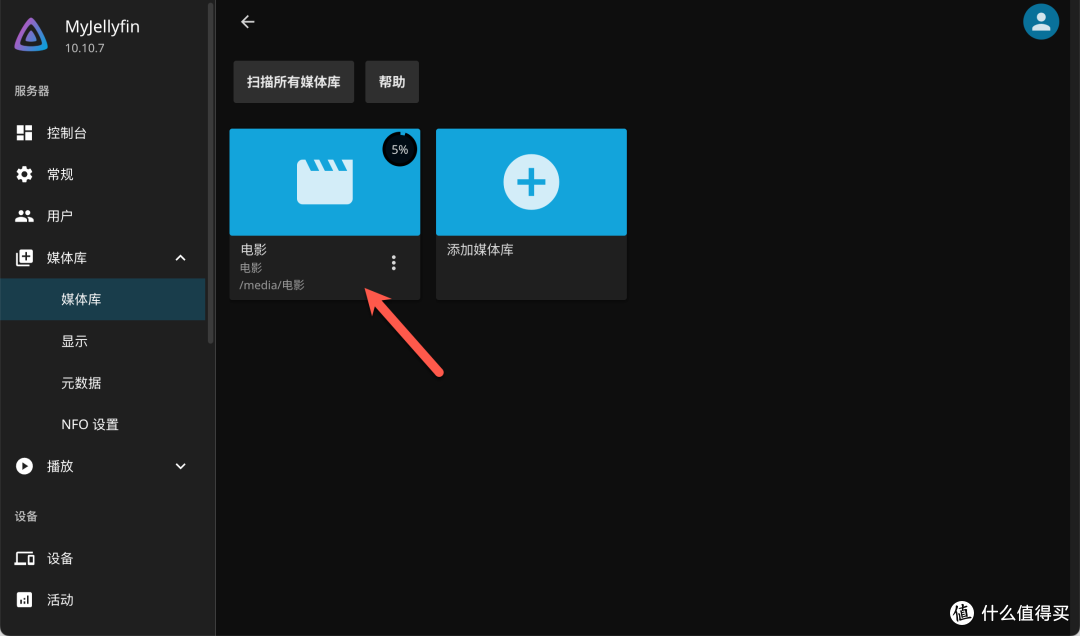Click the plus icon on 添加媒体库 card

[x=531, y=182]
